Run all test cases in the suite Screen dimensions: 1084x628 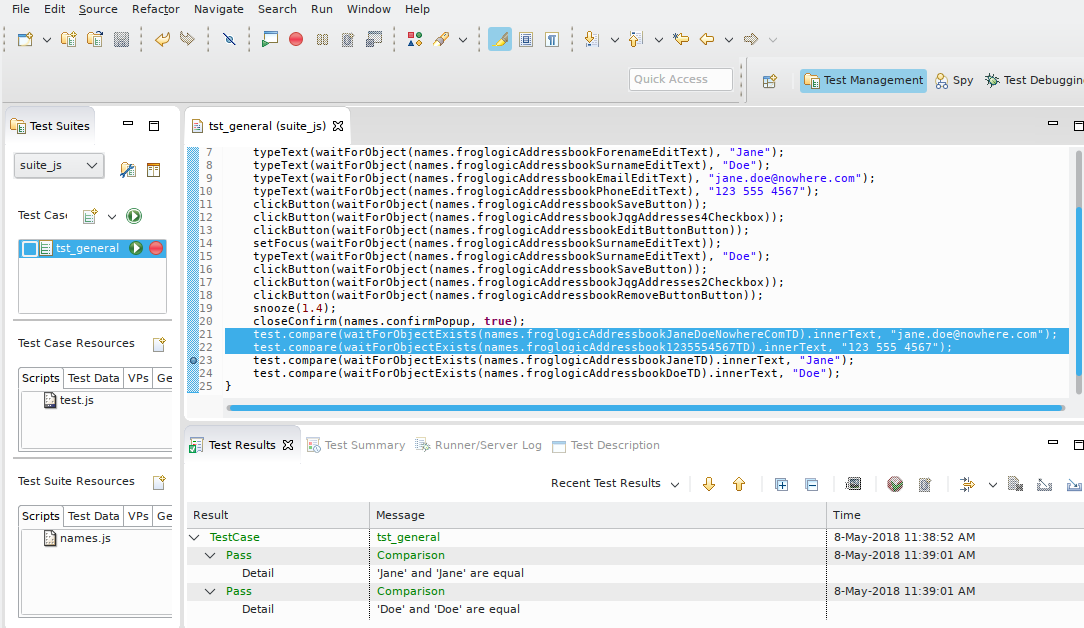pos(134,216)
